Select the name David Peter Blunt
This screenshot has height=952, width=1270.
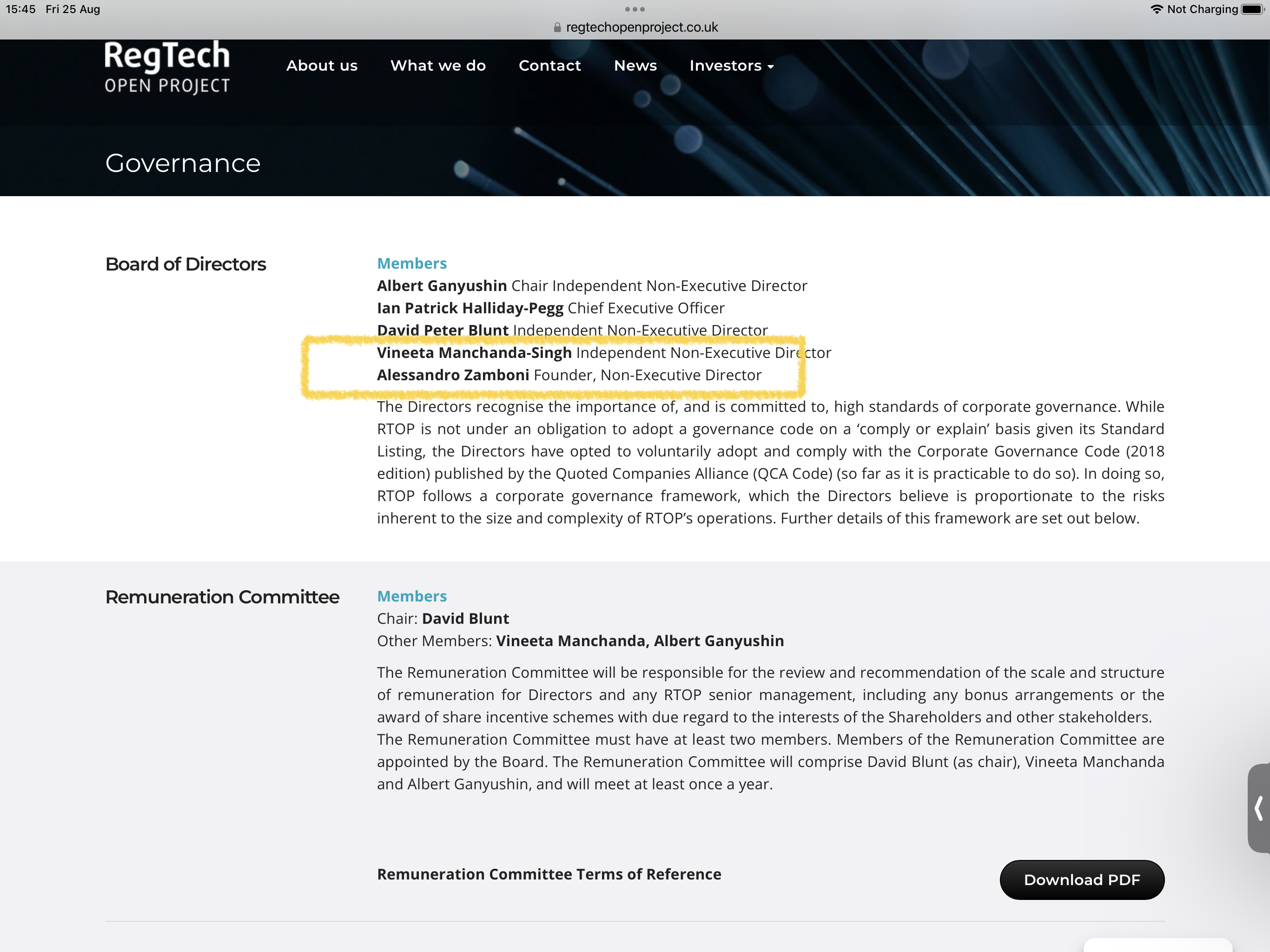point(443,330)
